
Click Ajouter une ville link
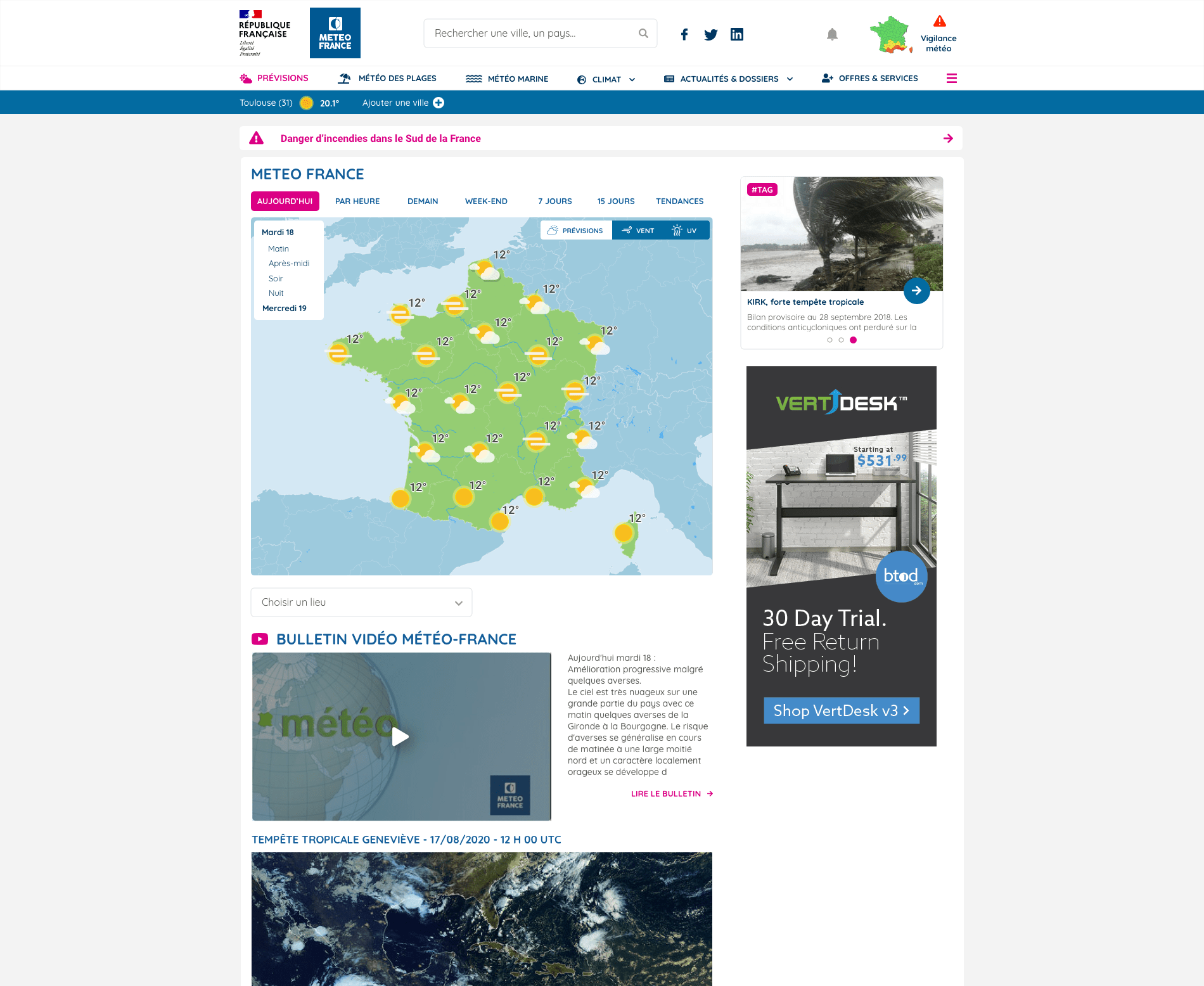tap(402, 103)
